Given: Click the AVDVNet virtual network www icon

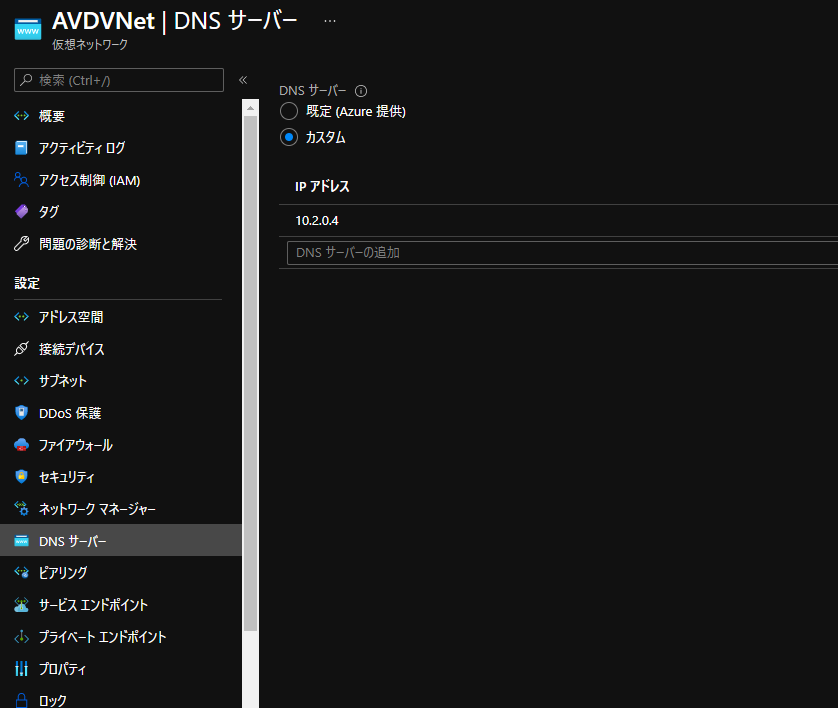Looking at the screenshot, I should tap(28, 29).
